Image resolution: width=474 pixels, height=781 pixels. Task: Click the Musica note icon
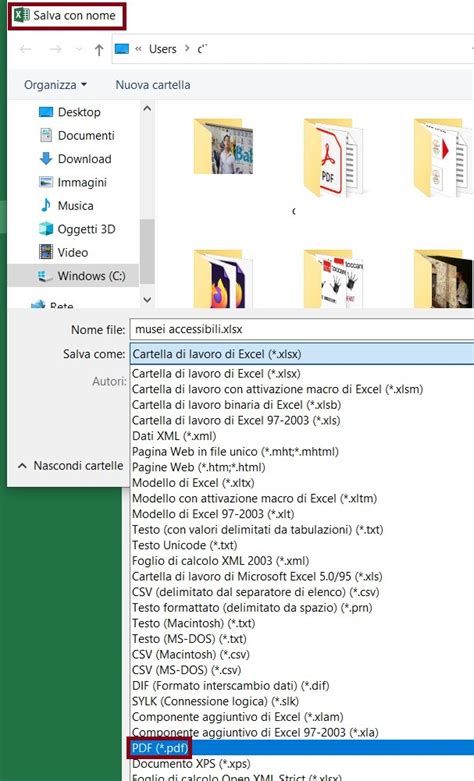[46, 205]
